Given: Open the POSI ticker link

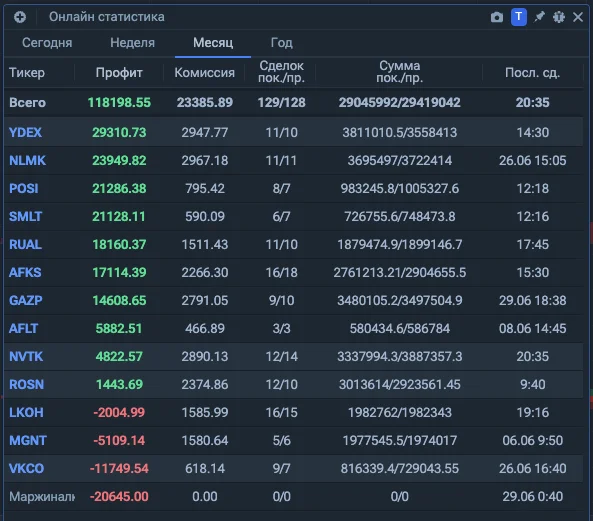Looking at the screenshot, I should click(23, 189).
